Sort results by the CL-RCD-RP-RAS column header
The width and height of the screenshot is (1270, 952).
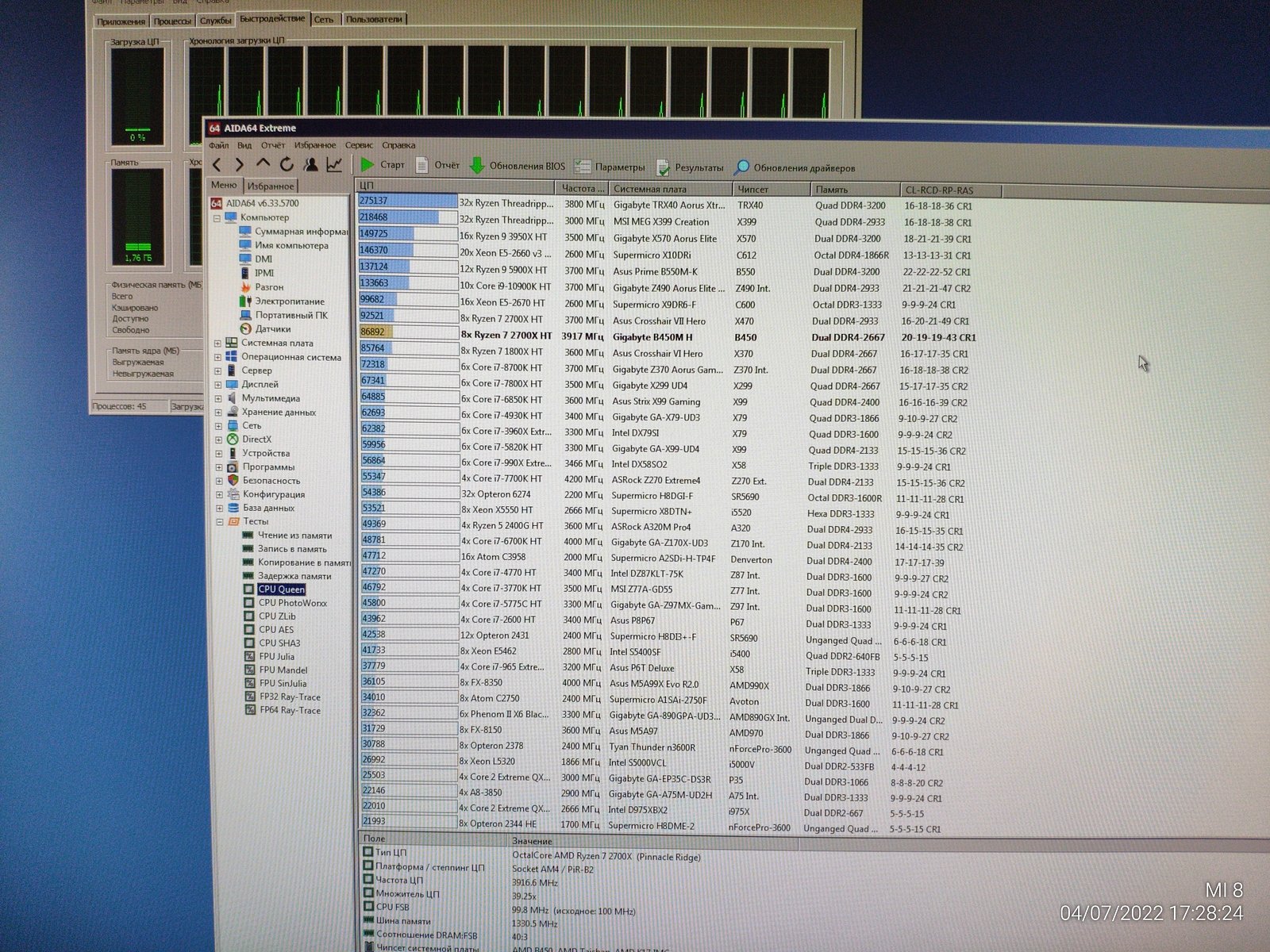952,190
